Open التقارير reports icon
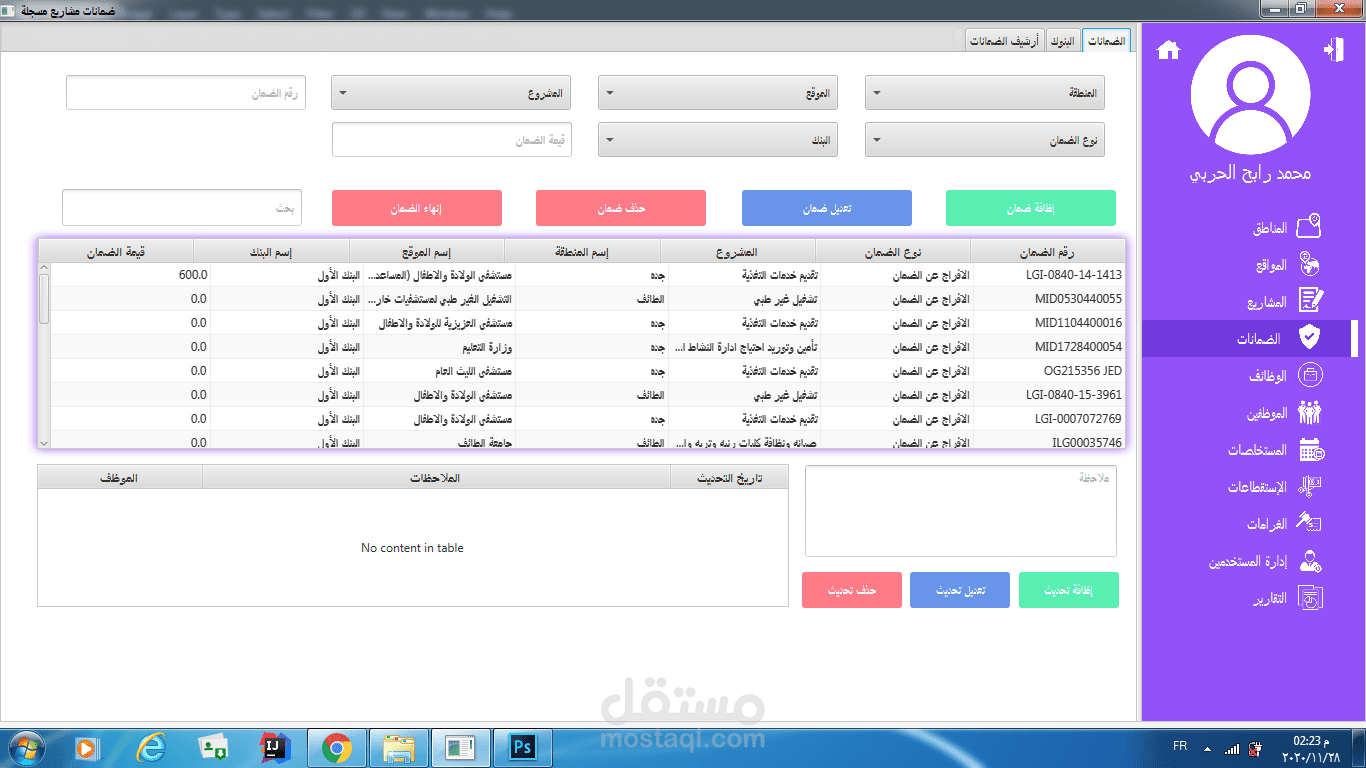Viewport: 1366px width, 768px height. pyautogui.click(x=1310, y=599)
